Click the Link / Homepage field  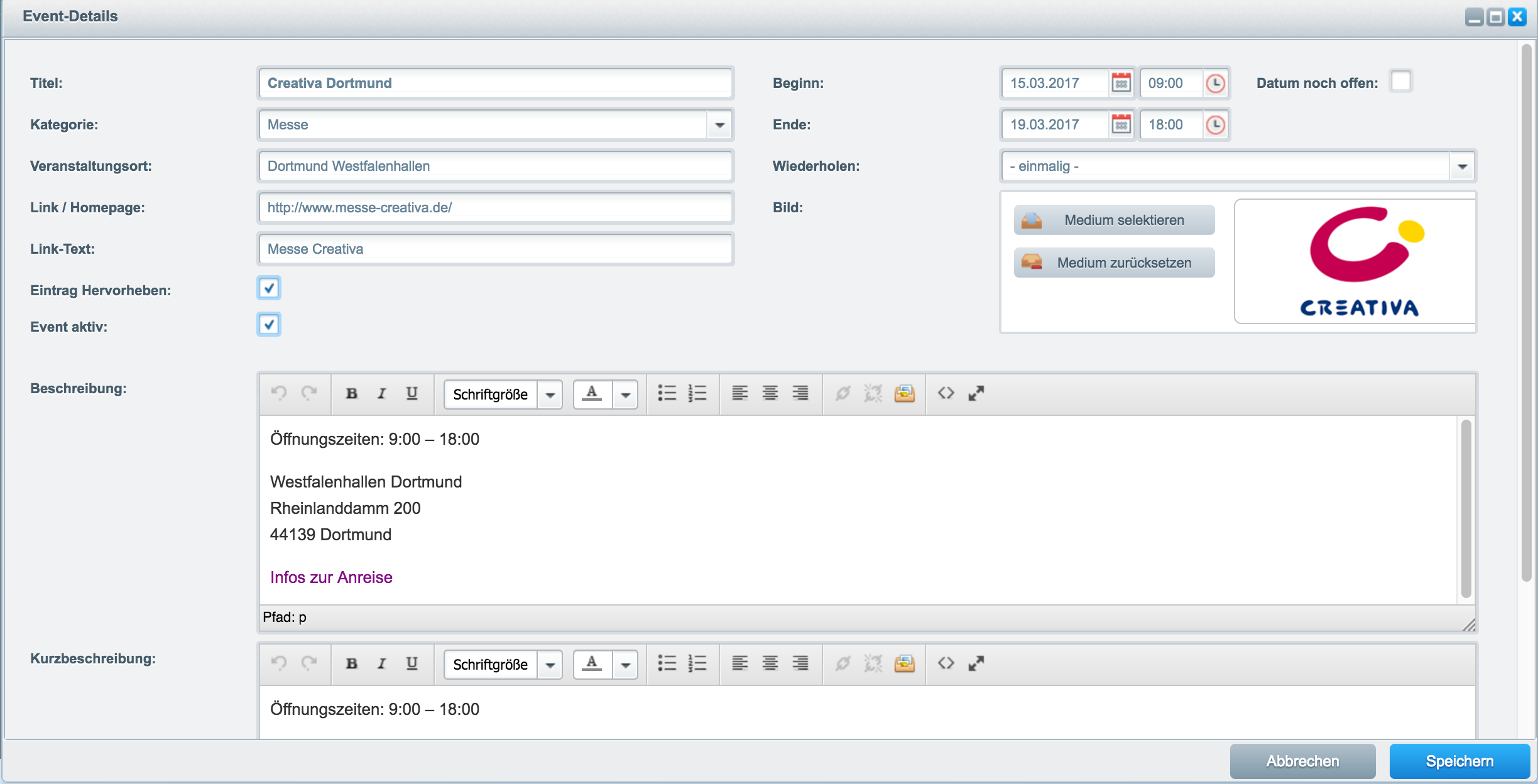(496, 207)
